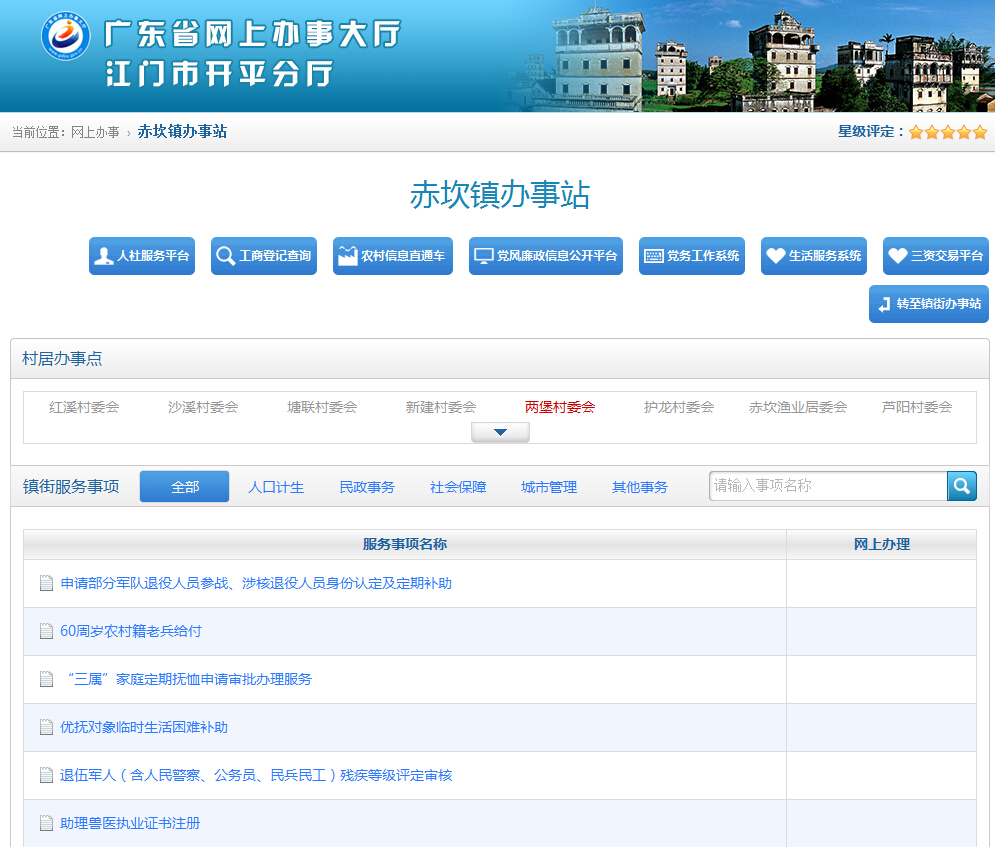The width and height of the screenshot is (995, 847).
Task: Click 网上办事 breadcrumb link
Action: pos(95,132)
